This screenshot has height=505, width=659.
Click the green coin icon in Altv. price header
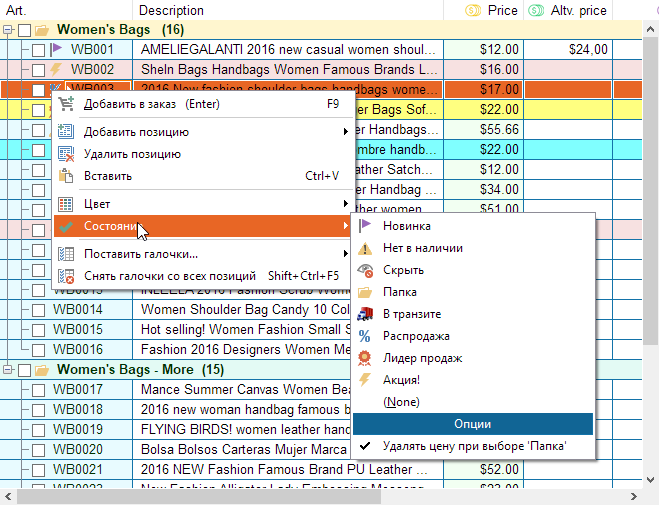[536, 11]
